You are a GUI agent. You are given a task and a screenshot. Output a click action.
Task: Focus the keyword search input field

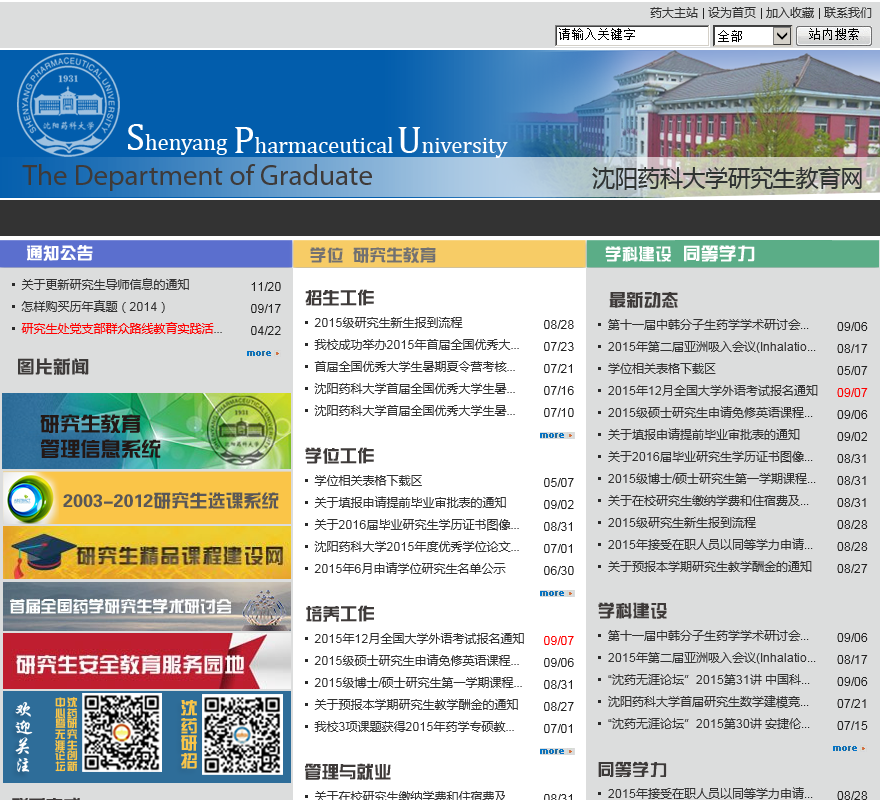[631, 35]
